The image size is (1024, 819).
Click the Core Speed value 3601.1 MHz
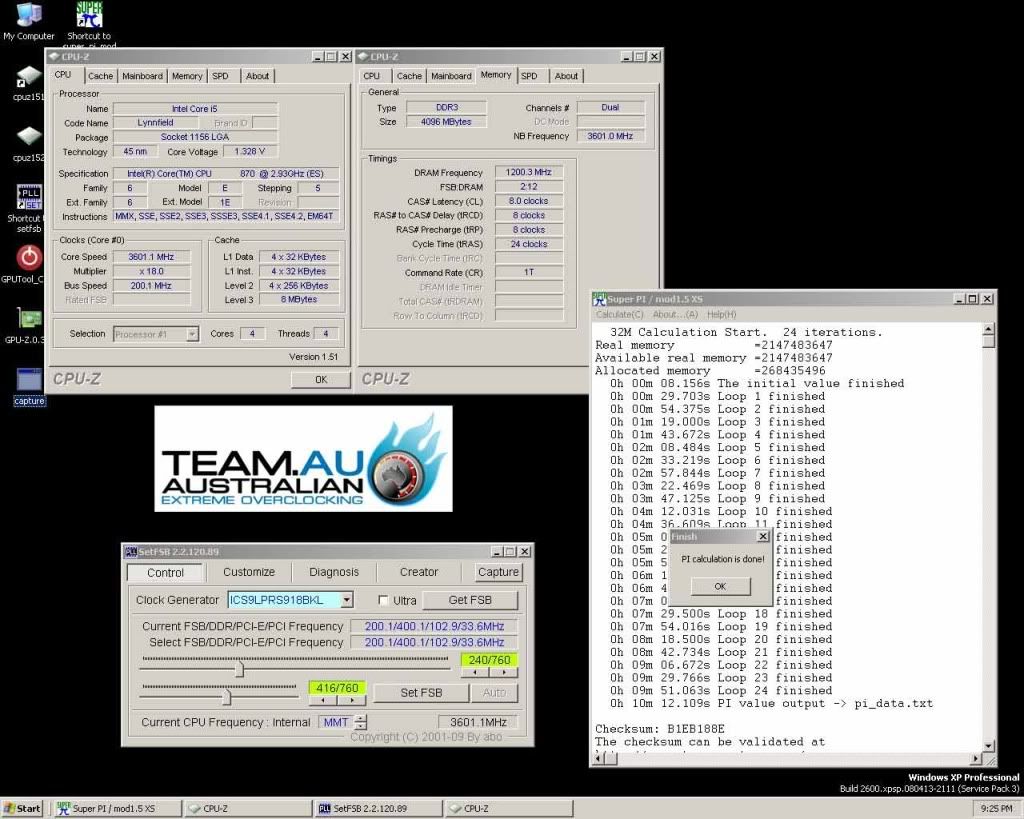click(151, 257)
